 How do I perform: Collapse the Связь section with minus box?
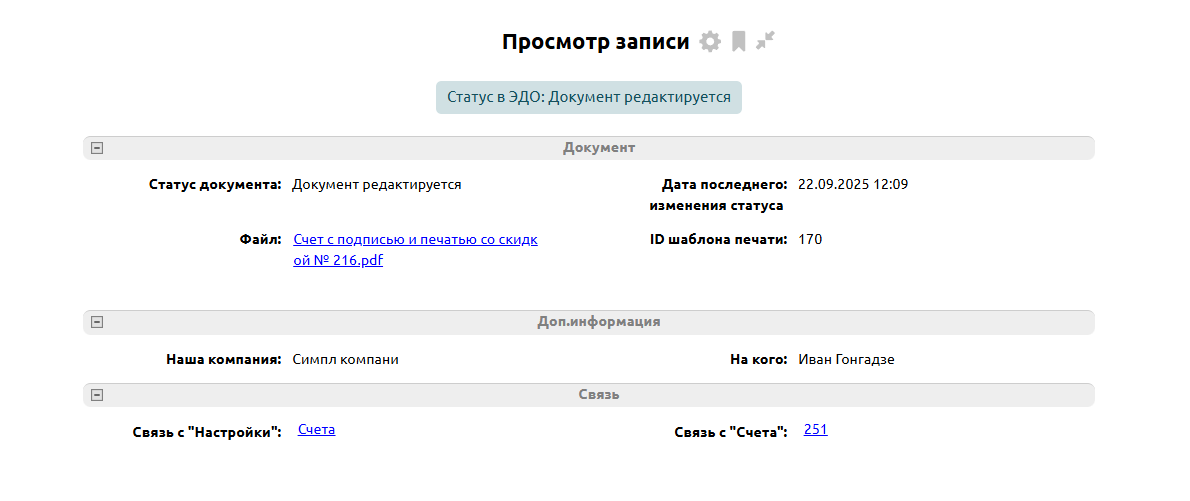pyautogui.click(x=97, y=395)
